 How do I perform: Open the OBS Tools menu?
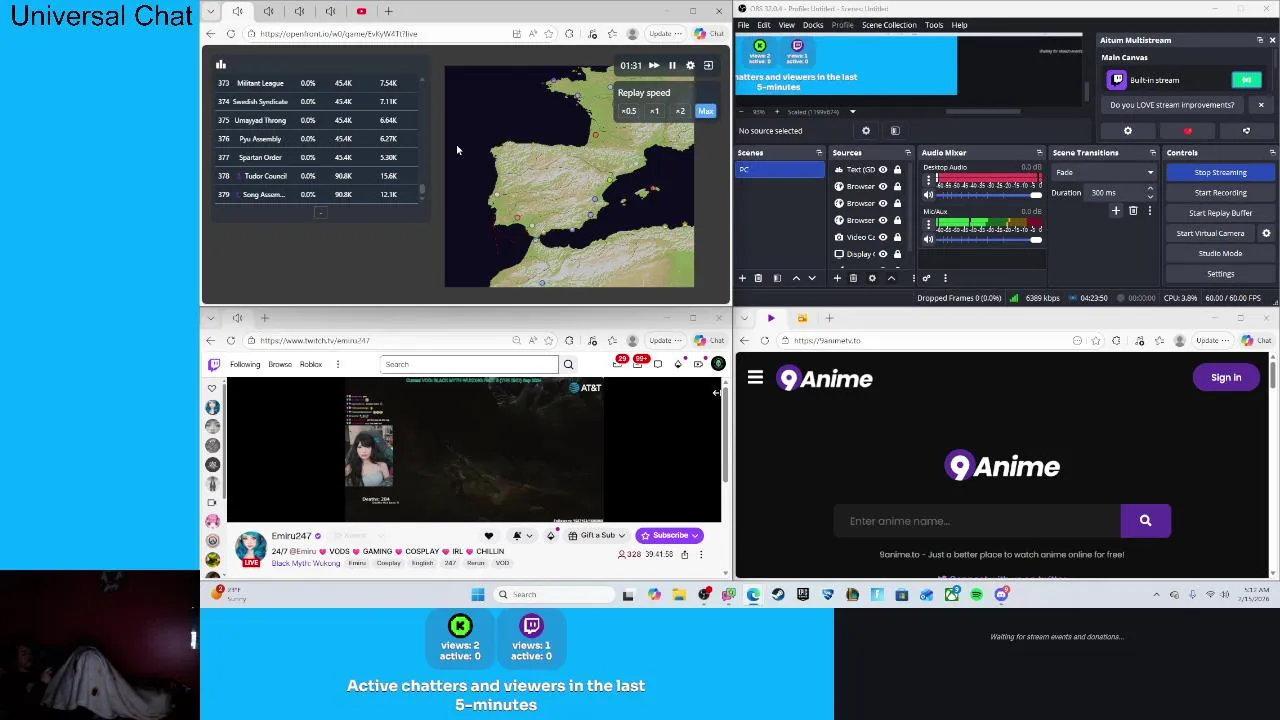click(x=933, y=25)
